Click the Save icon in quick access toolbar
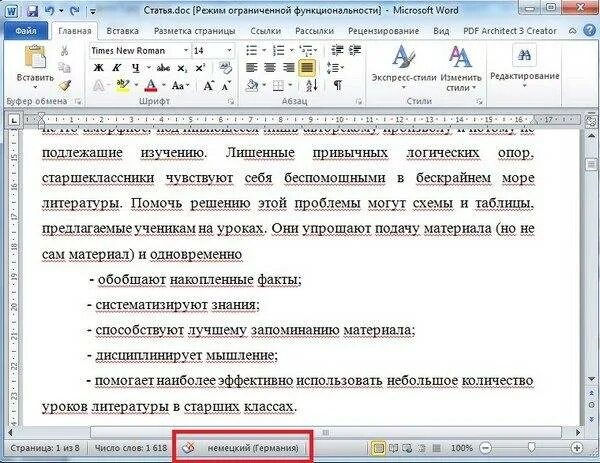The width and height of the screenshot is (600, 463). coord(33,10)
